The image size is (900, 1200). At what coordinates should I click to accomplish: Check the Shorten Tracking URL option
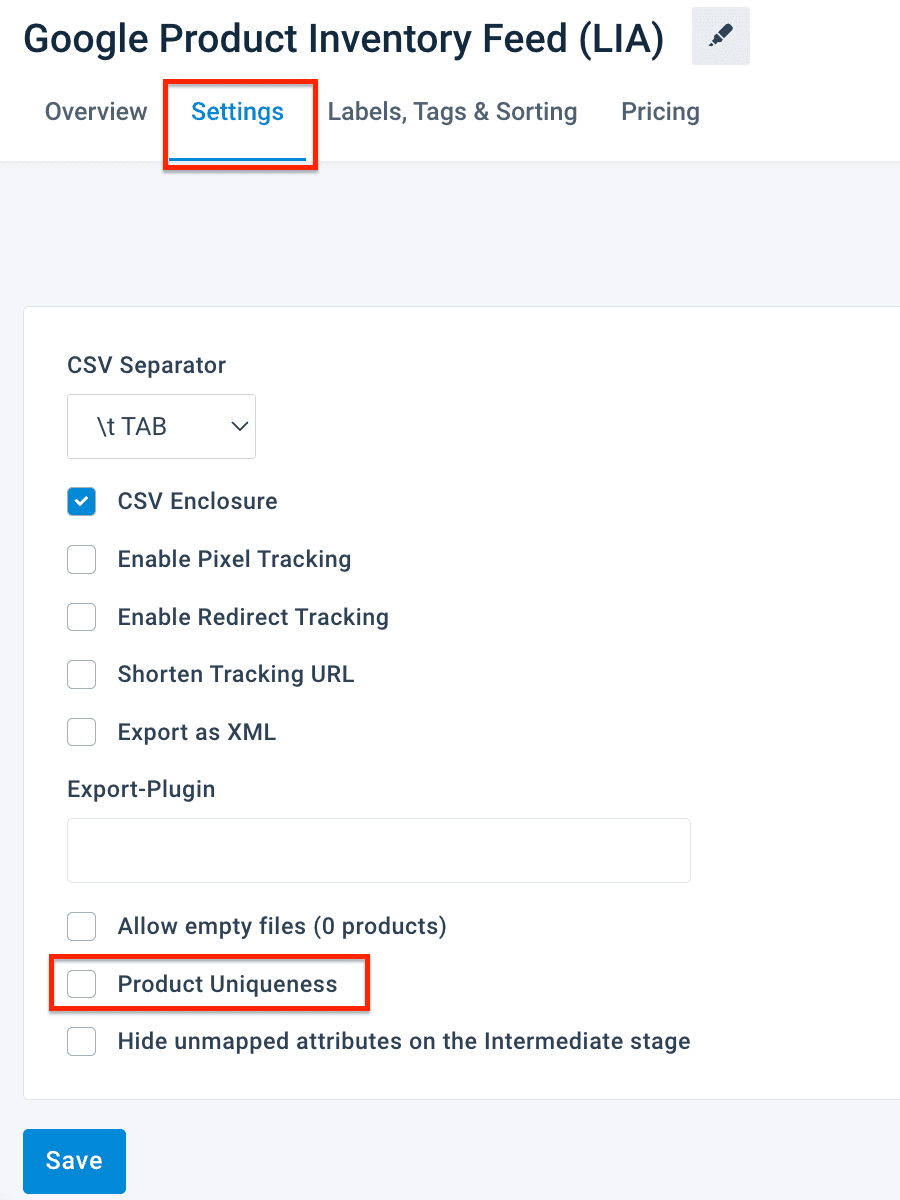pos(82,675)
